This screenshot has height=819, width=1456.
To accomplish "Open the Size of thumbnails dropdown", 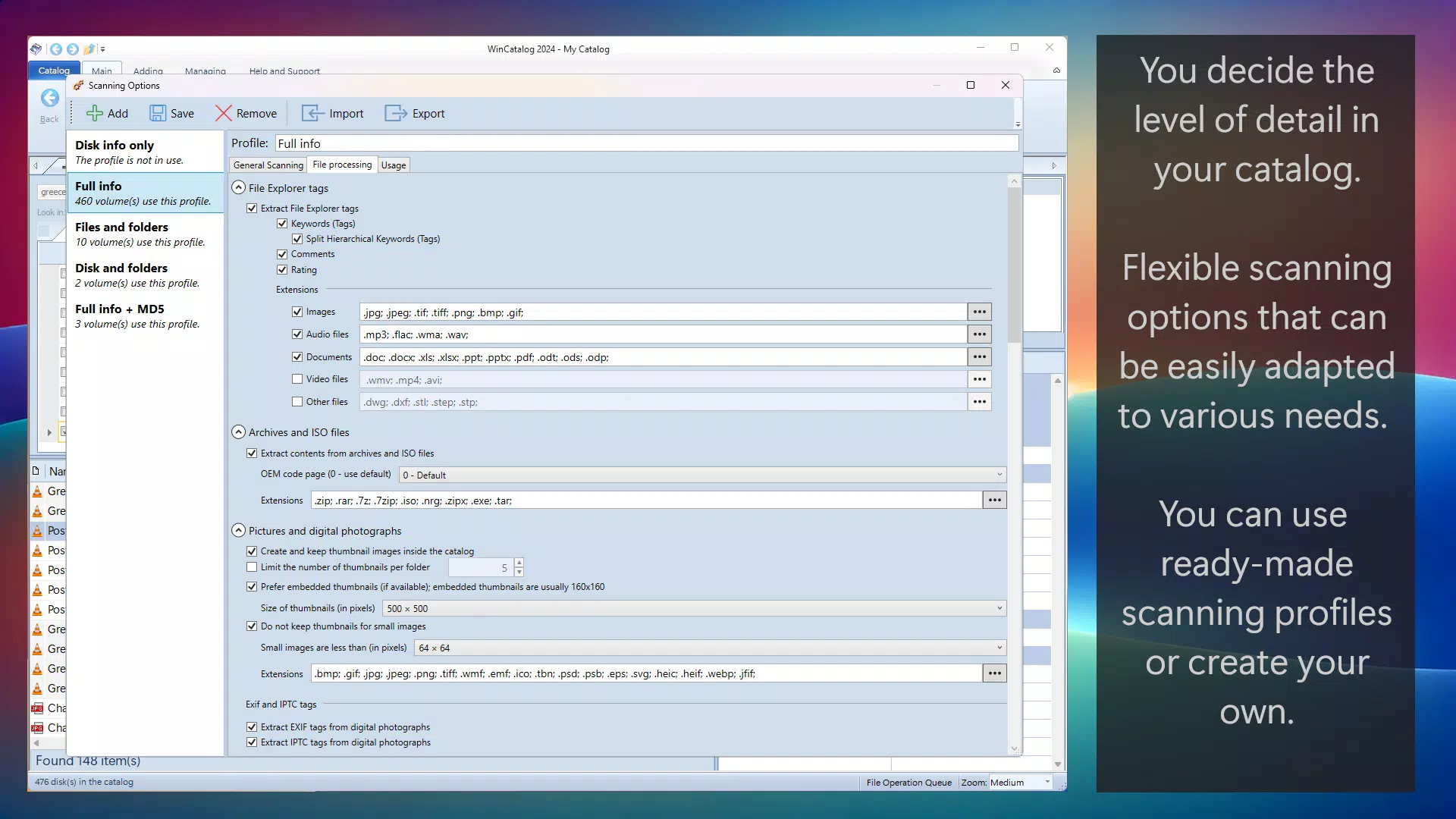I will point(695,608).
